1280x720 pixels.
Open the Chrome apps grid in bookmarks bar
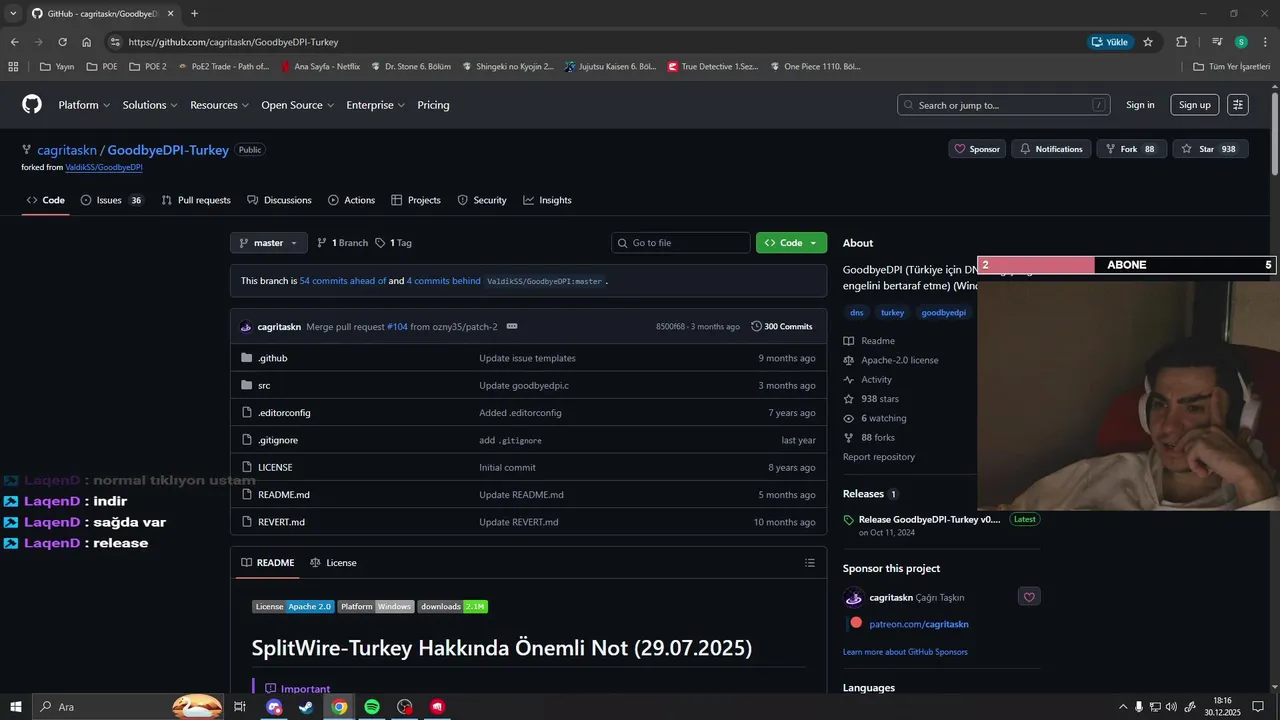[13, 67]
